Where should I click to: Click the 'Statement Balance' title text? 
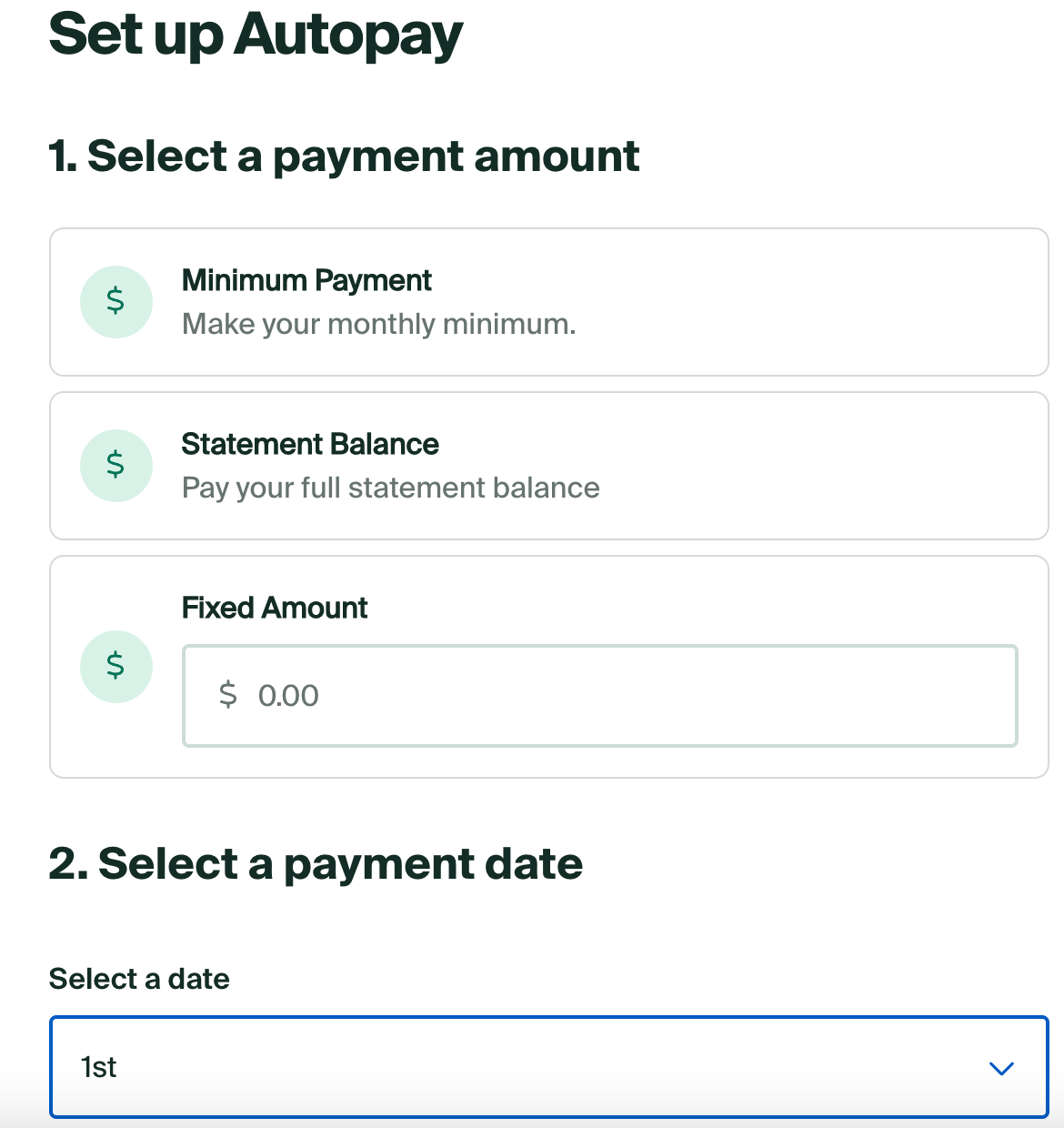tap(310, 444)
